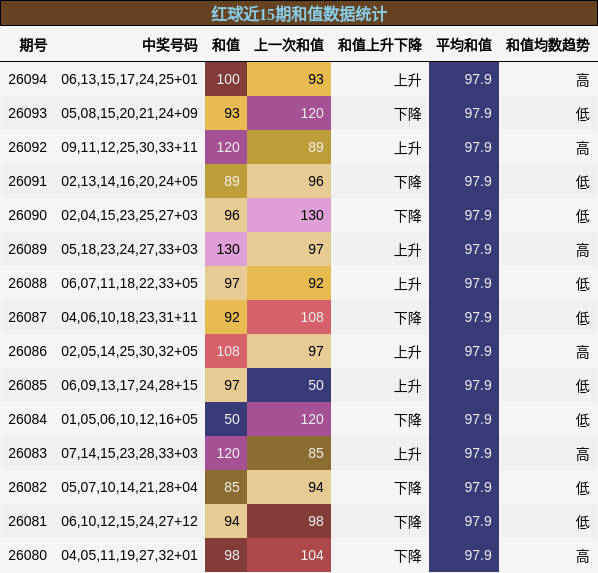Click the title 红球近15期和值数据统计
Screen dimensions: 598x573
point(299,14)
